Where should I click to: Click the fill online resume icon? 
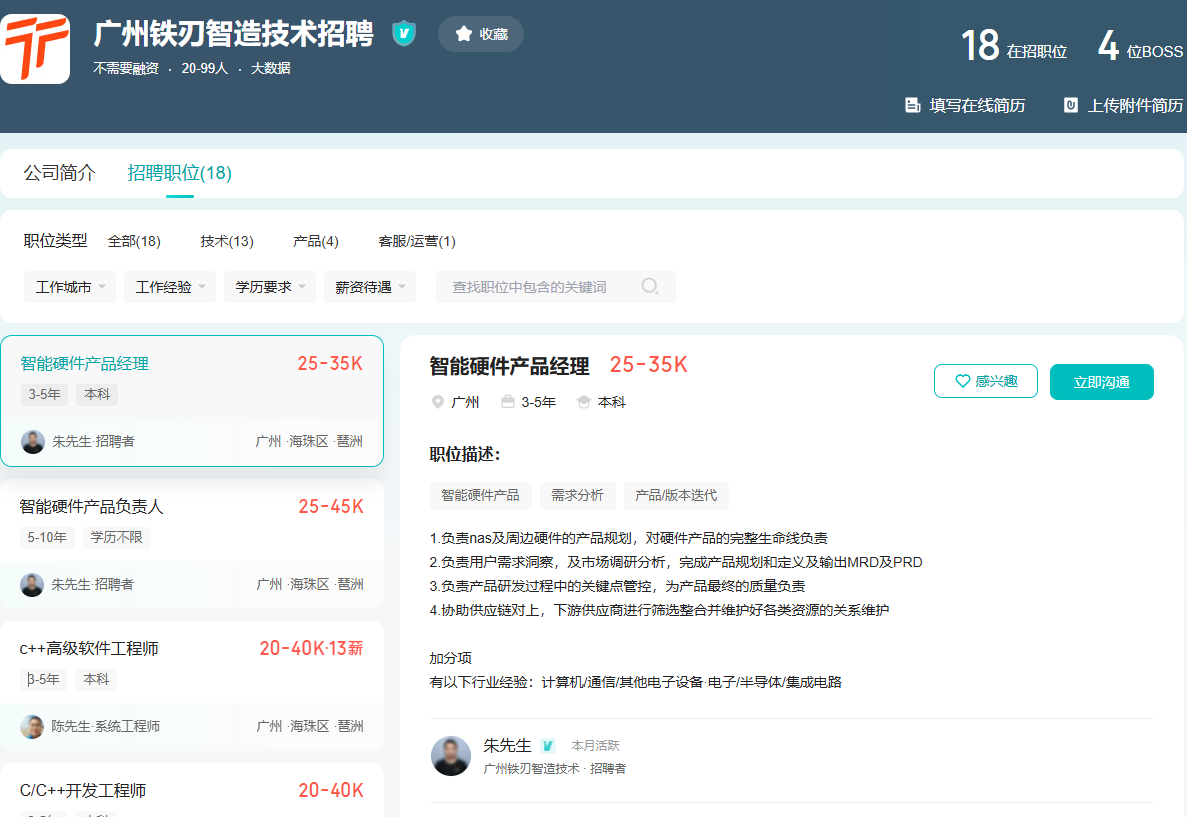pyautogui.click(x=912, y=105)
